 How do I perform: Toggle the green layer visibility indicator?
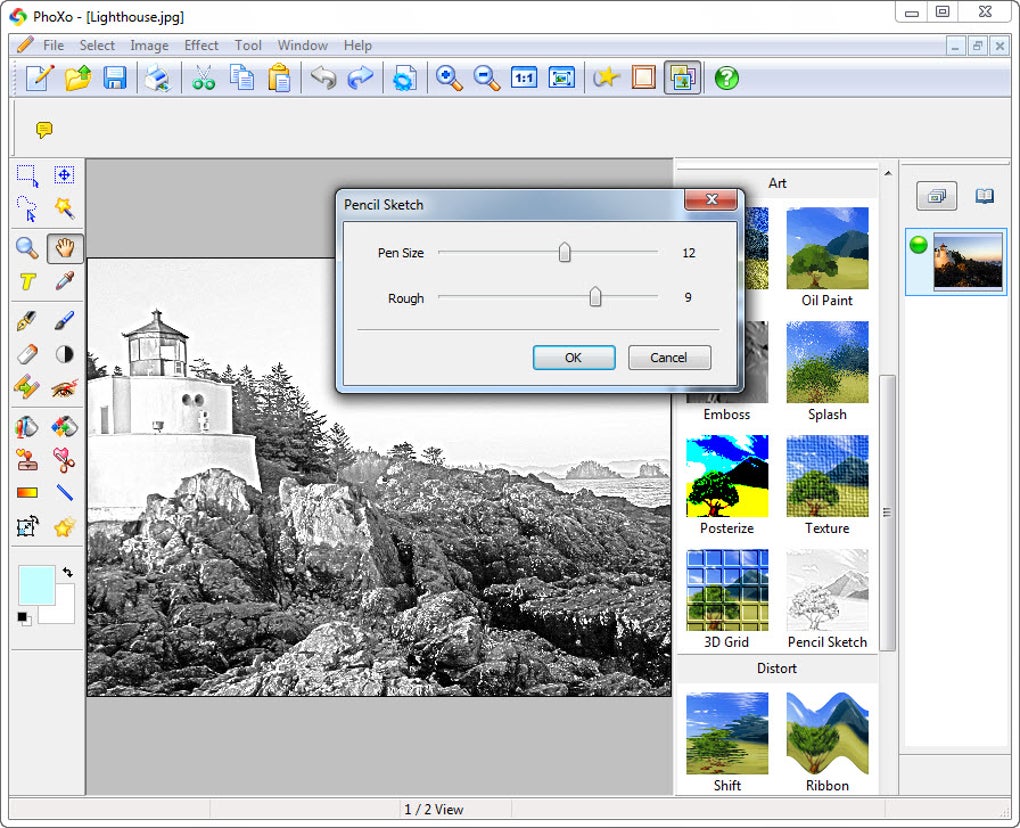click(x=919, y=245)
